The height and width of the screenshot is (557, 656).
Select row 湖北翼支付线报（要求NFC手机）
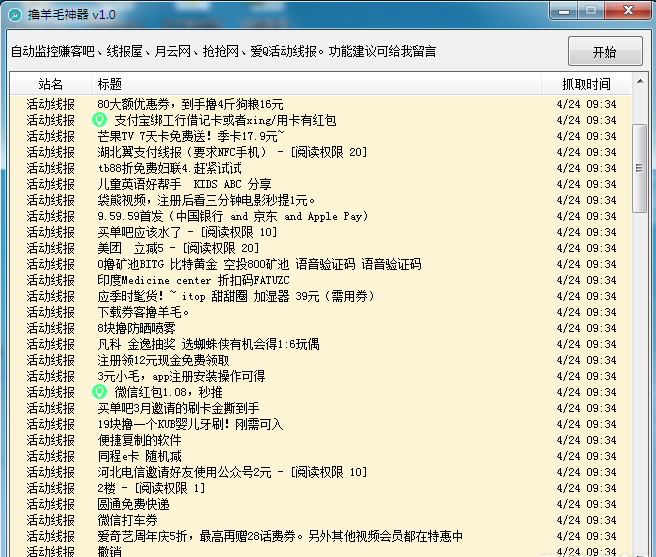click(320, 152)
